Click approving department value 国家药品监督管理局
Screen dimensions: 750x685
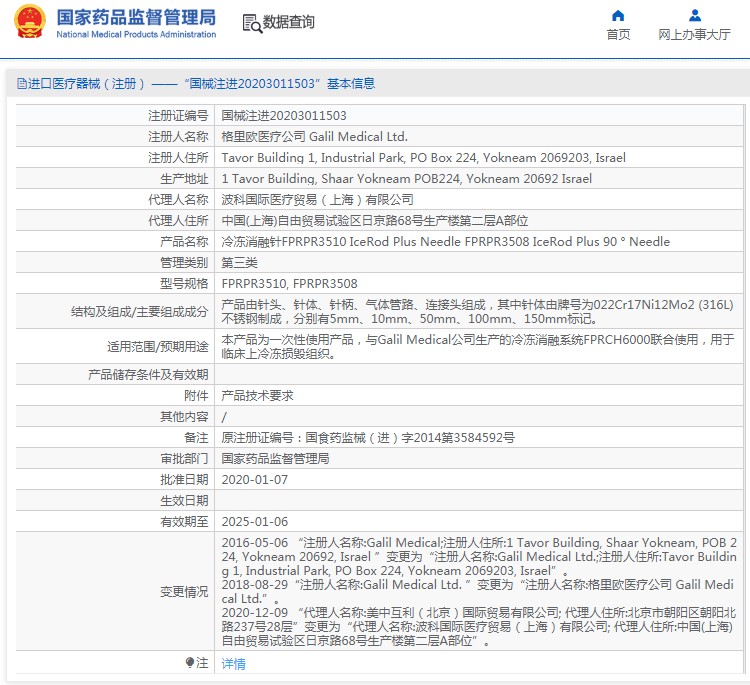point(275,459)
